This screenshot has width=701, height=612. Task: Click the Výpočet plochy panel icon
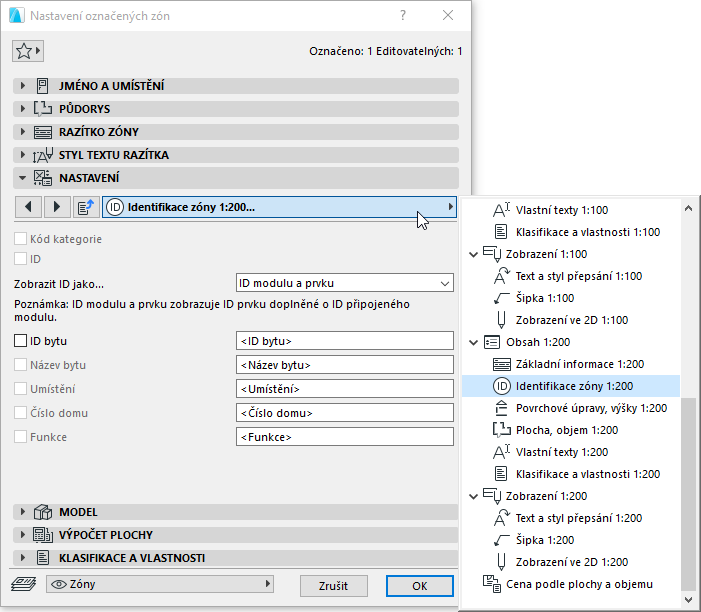(42, 535)
